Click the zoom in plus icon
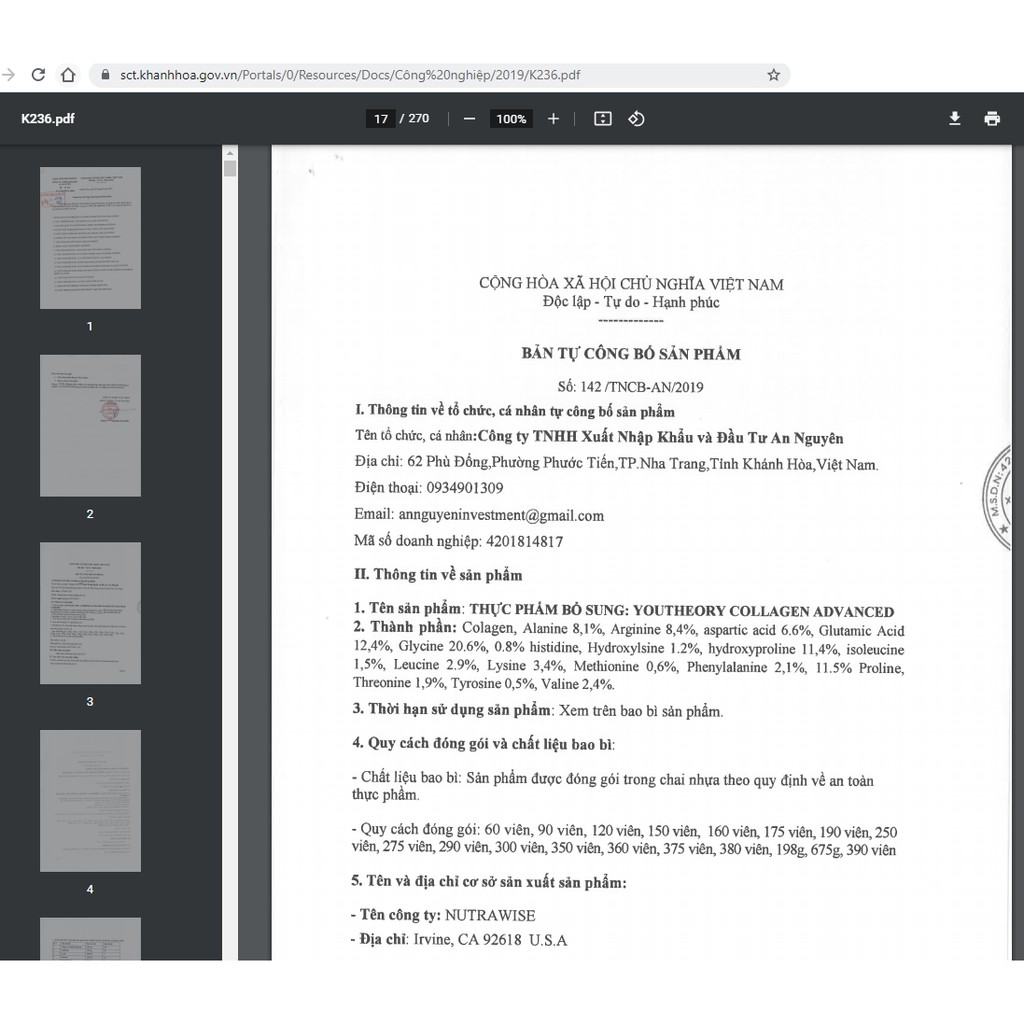The image size is (1024, 1024). [554, 119]
